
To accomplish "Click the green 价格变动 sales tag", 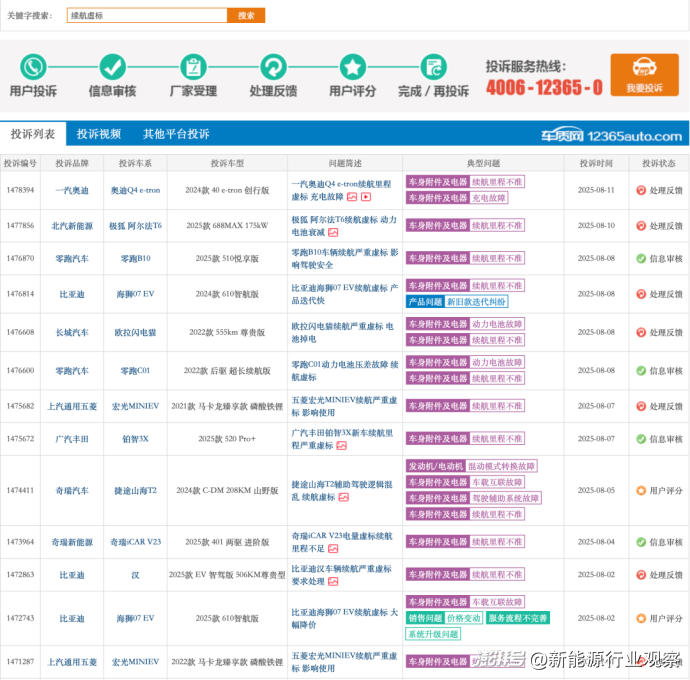I will coord(463,618).
